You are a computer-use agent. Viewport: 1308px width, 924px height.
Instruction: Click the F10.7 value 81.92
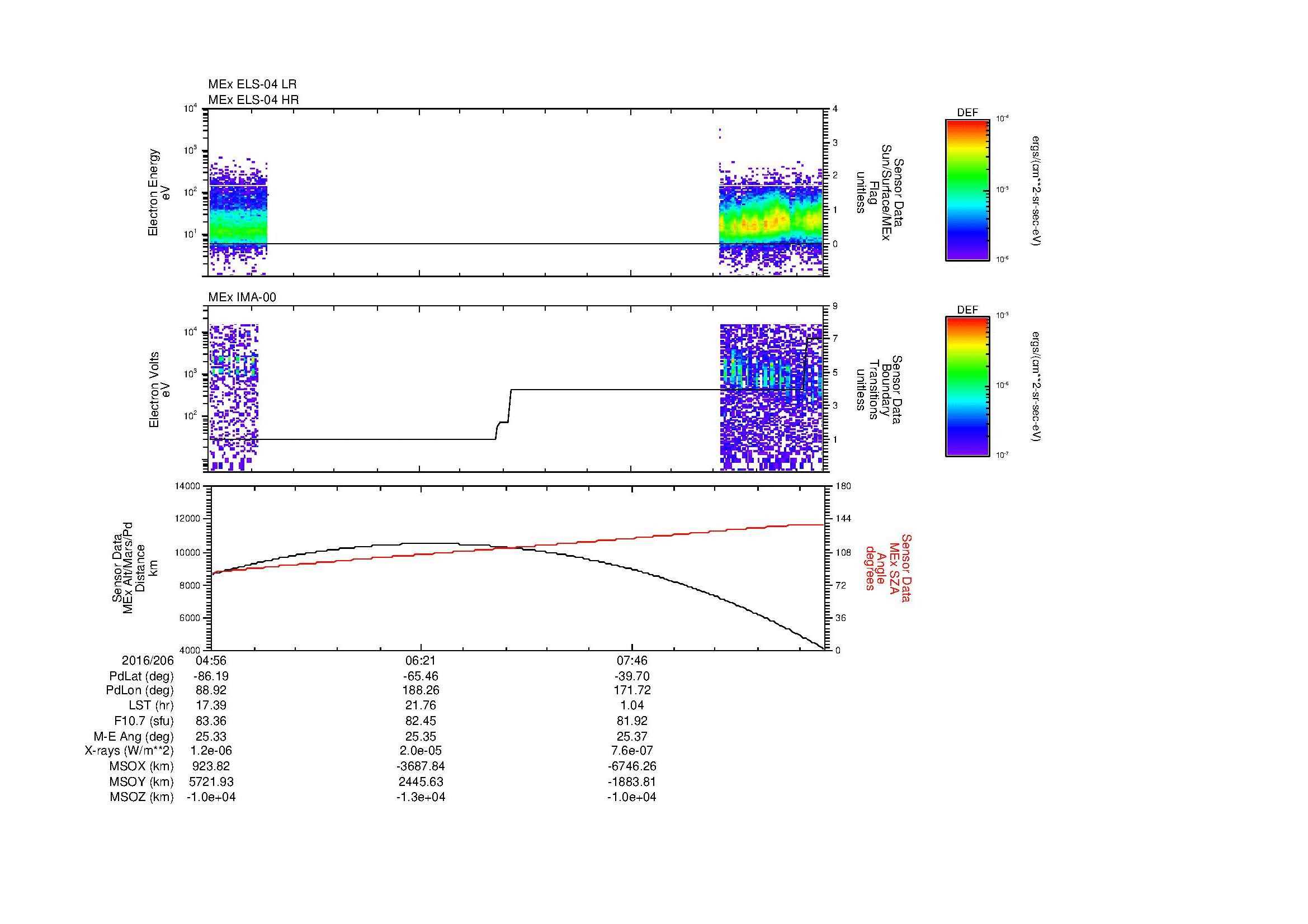coord(632,721)
